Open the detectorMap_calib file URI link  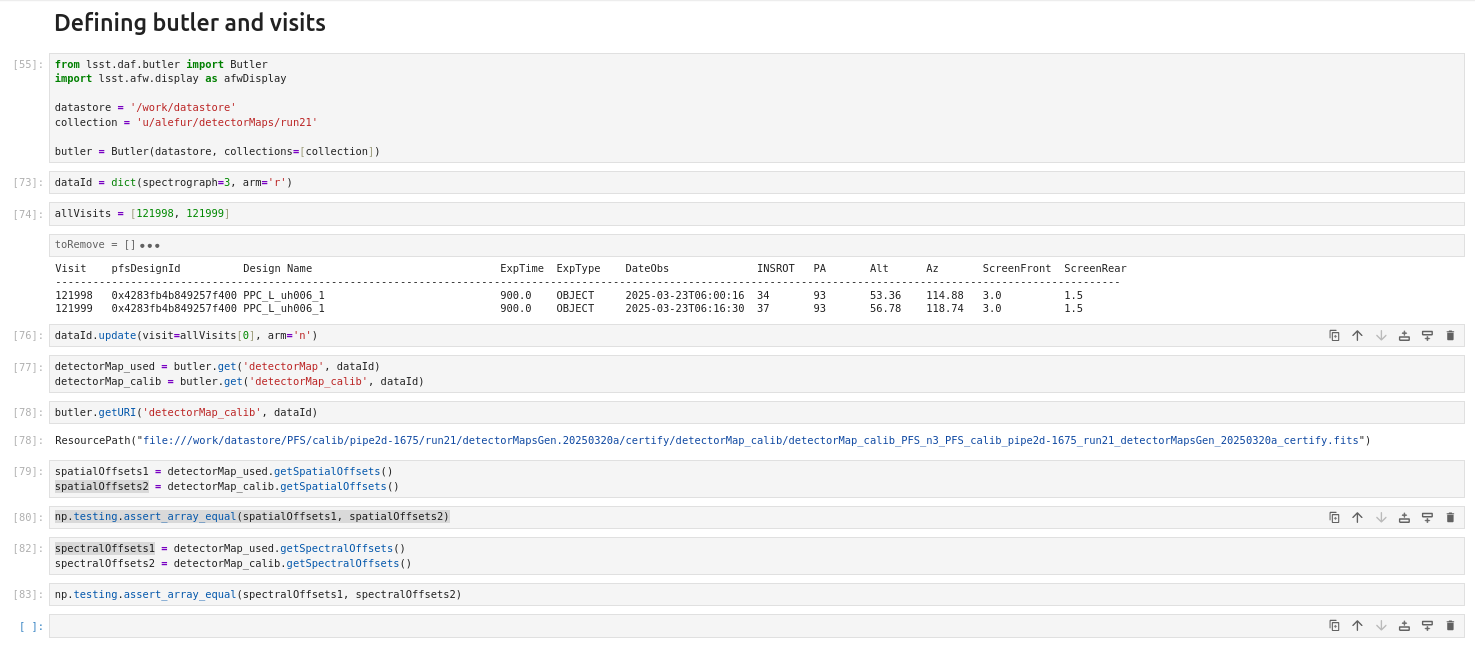pos(750,441)
